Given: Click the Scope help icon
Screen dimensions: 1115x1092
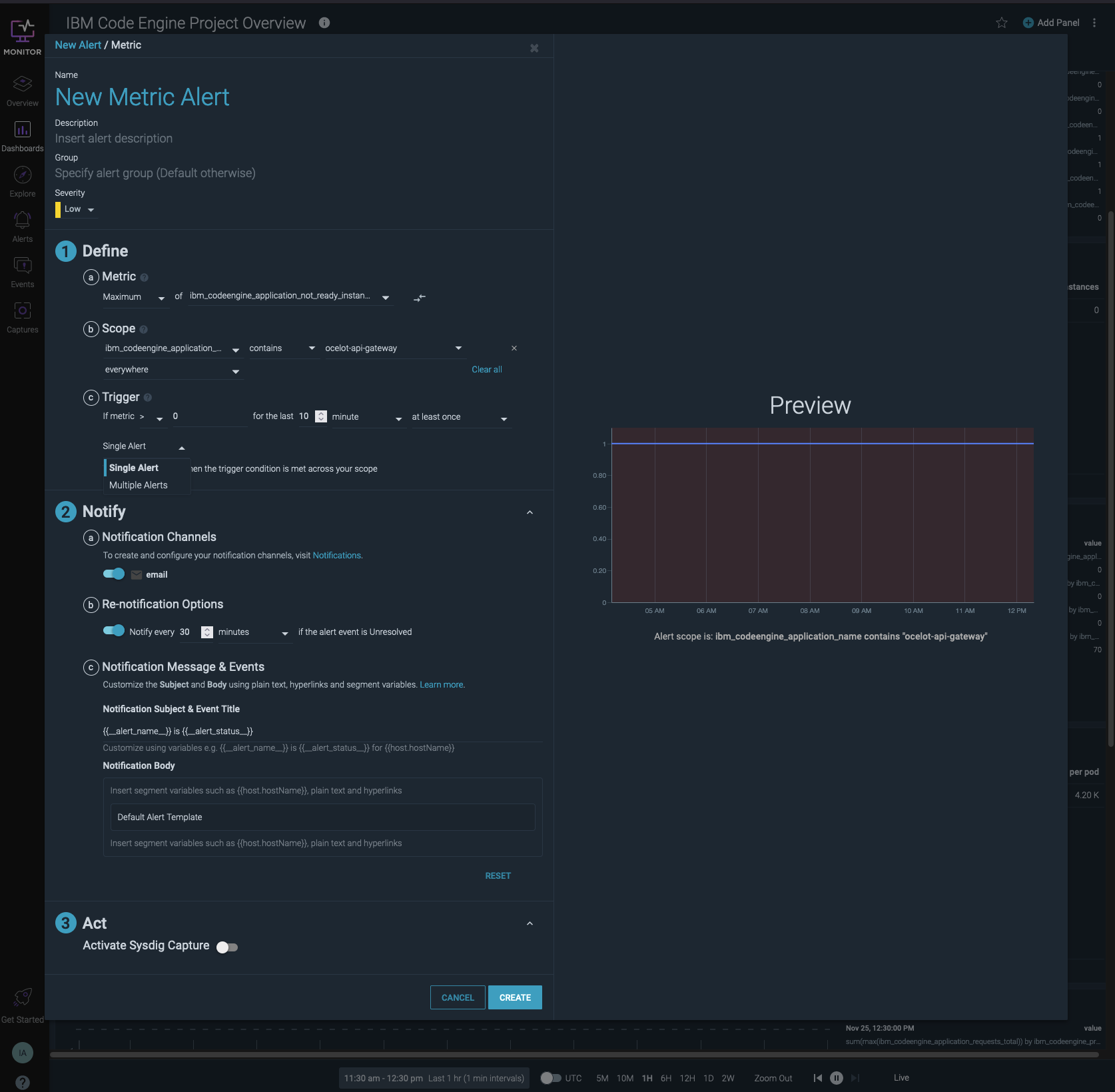Looking at the screenshot, I should click(144, 329).
